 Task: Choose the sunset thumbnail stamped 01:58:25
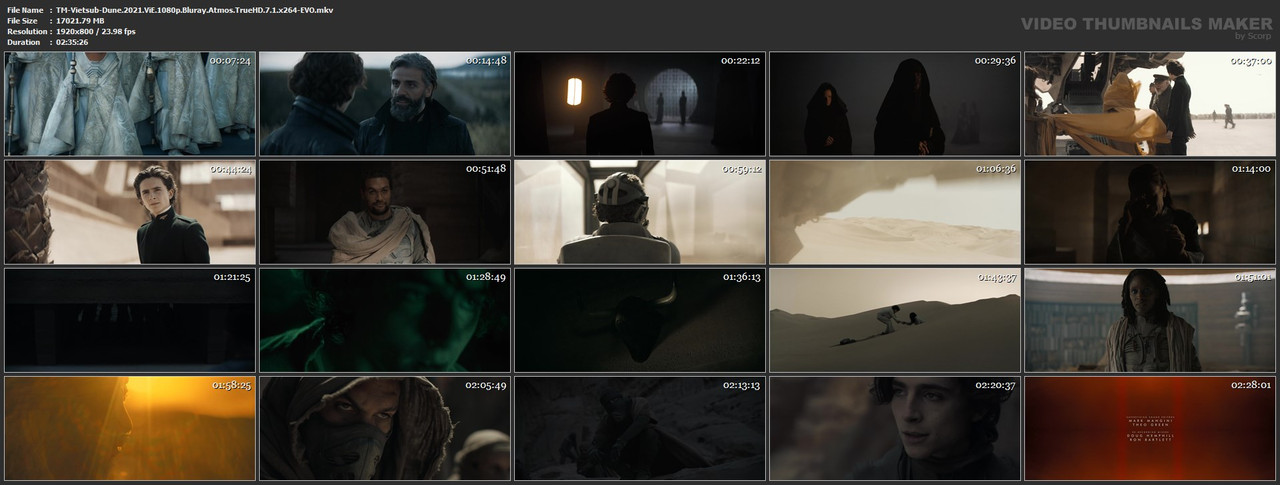[130, 428]
